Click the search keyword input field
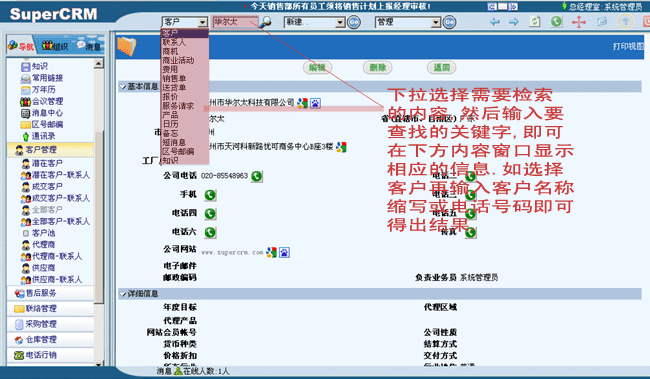The image size is (650, 379). 235,22
